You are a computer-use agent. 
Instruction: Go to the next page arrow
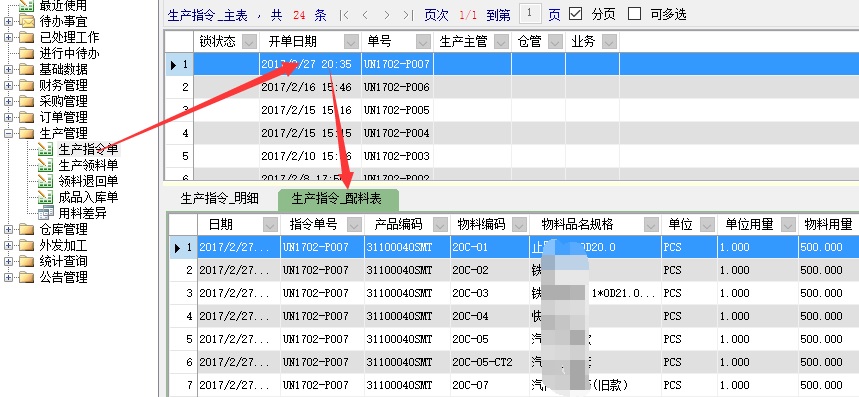387,15
